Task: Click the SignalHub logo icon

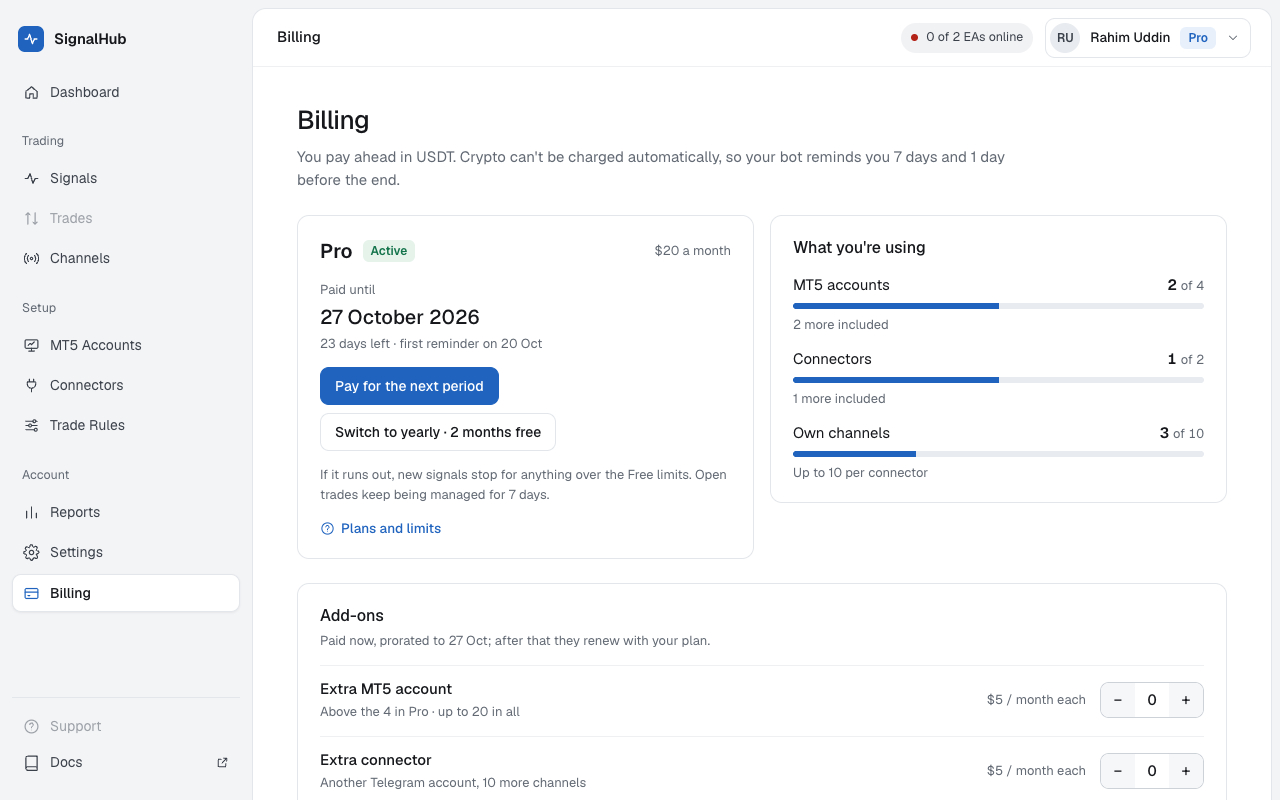Action: 31,39
